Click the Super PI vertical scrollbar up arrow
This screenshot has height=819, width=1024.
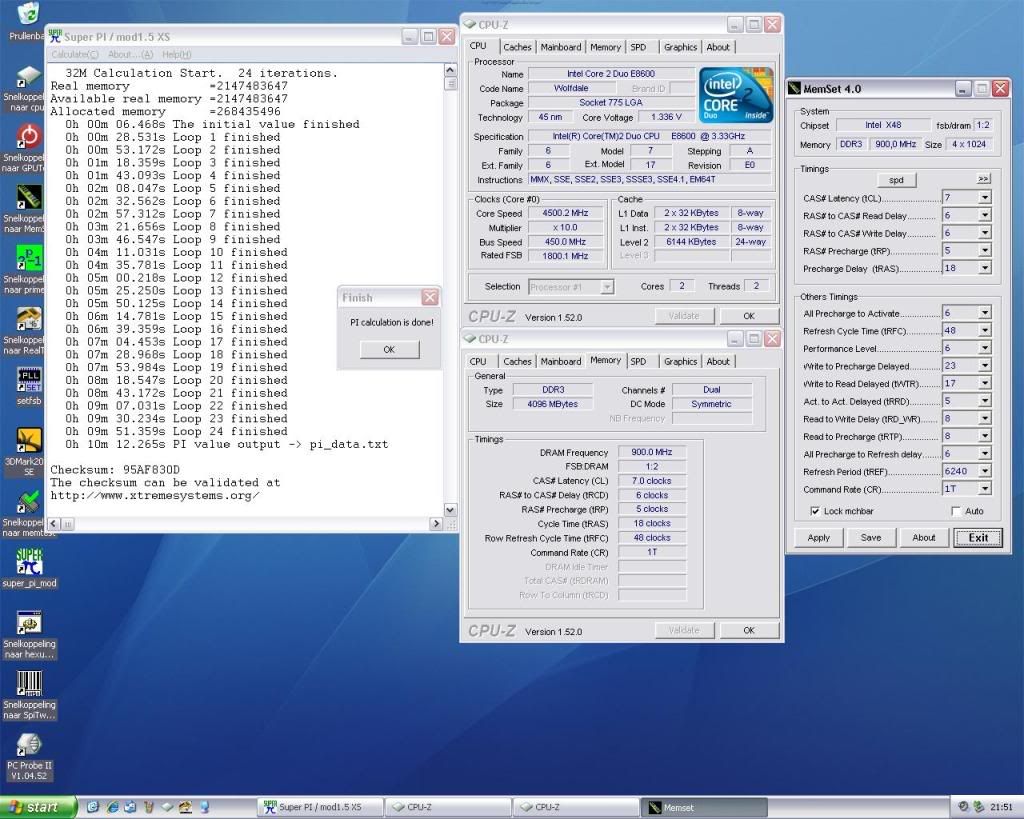(450, 70)
